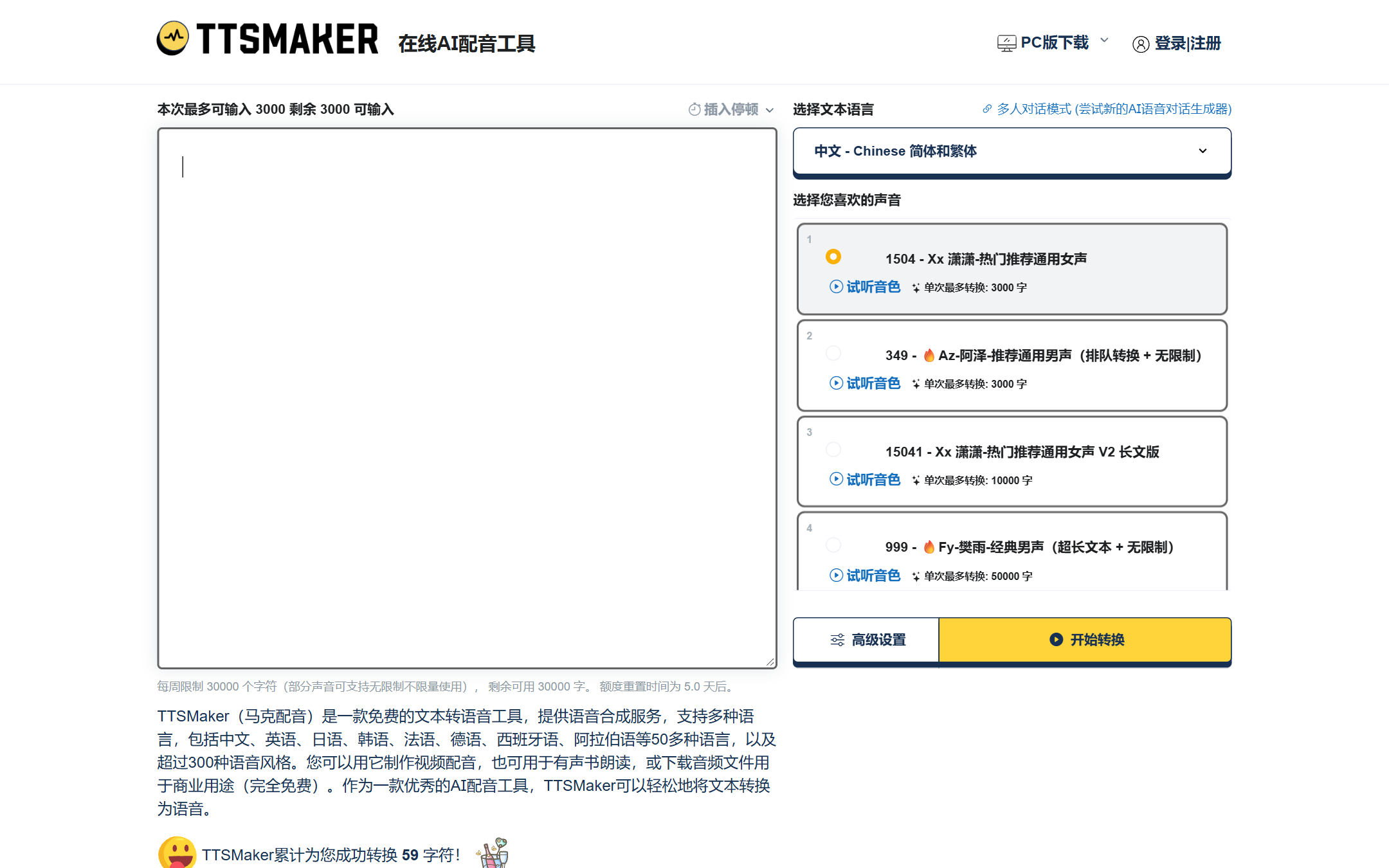
Task: Open the 多人对话模式 link
Action: click(1114, 109)
